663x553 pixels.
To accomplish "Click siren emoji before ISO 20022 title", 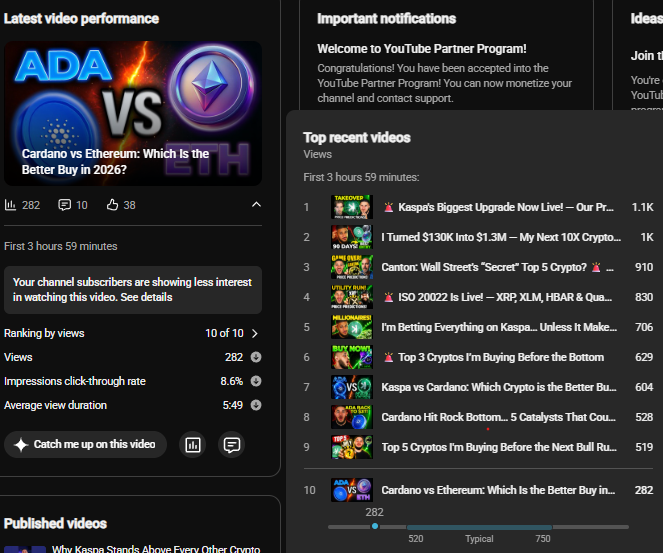I will click(x=388, y=297).
